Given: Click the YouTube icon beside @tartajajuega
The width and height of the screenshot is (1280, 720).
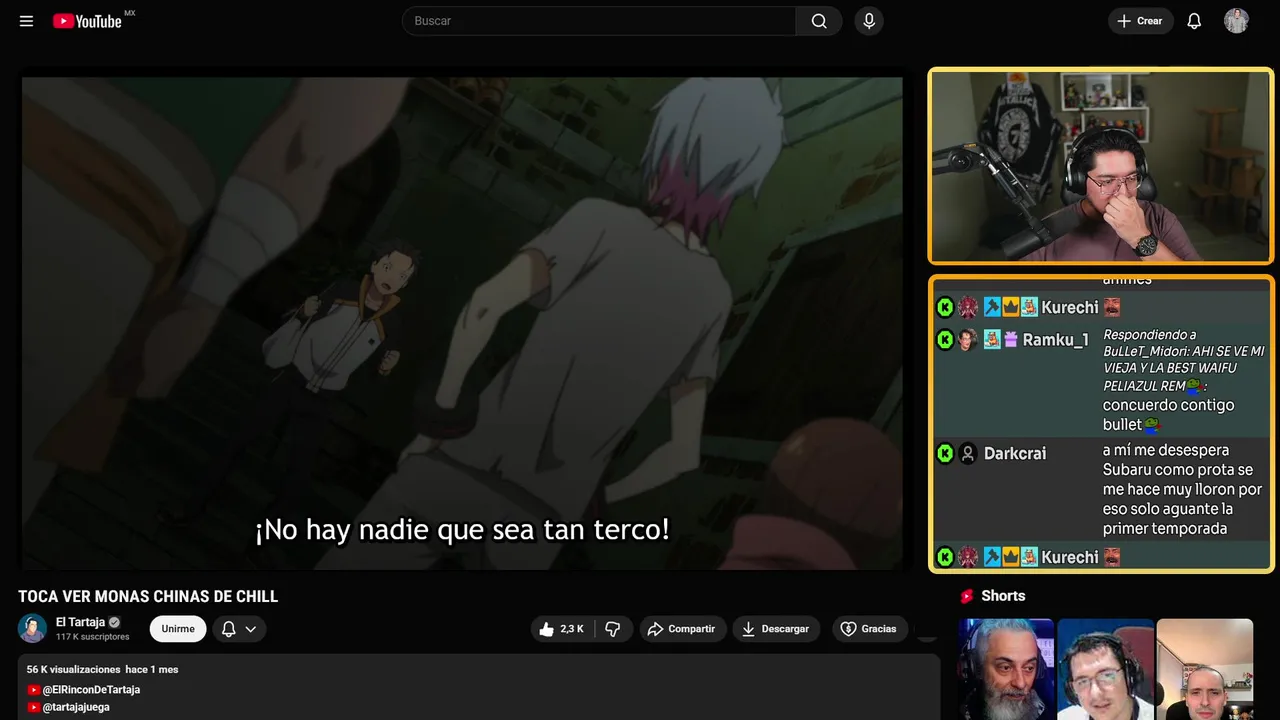Looking at the screenshot, I should click(34, 707).
